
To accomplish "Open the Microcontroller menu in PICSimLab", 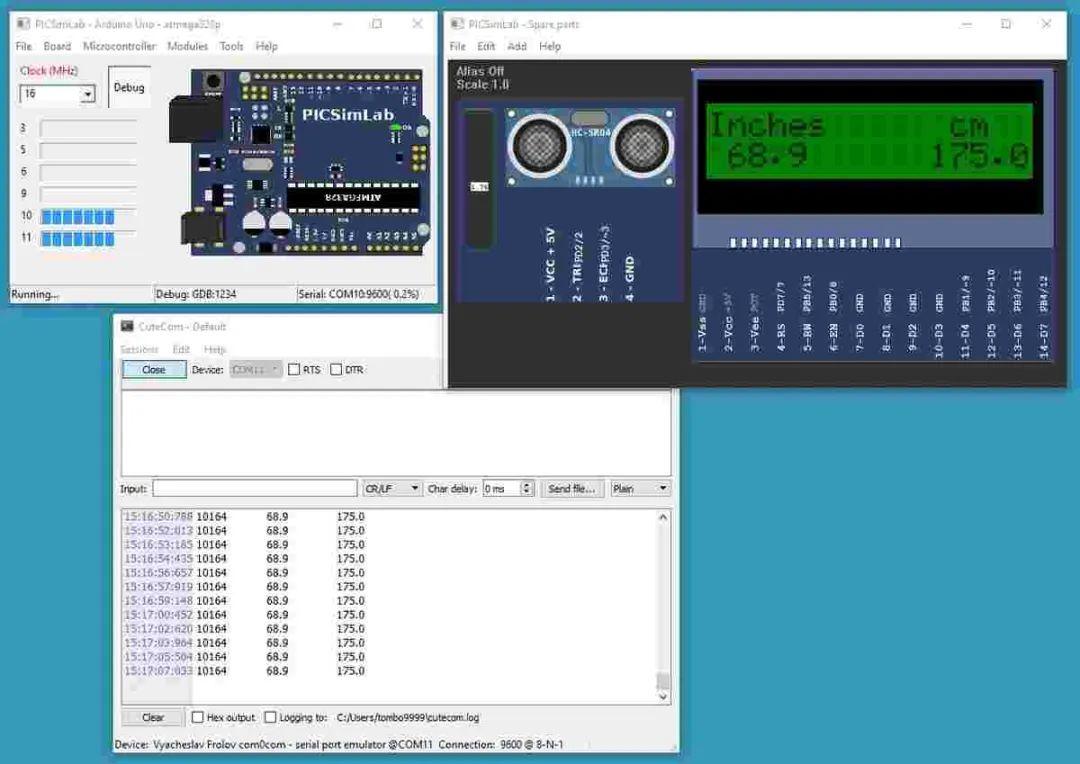I will tap(119, 46).
